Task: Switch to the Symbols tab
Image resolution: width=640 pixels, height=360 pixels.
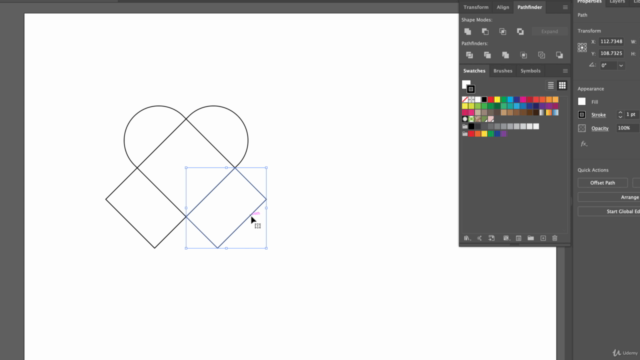Action: click(x=531, y=71)
